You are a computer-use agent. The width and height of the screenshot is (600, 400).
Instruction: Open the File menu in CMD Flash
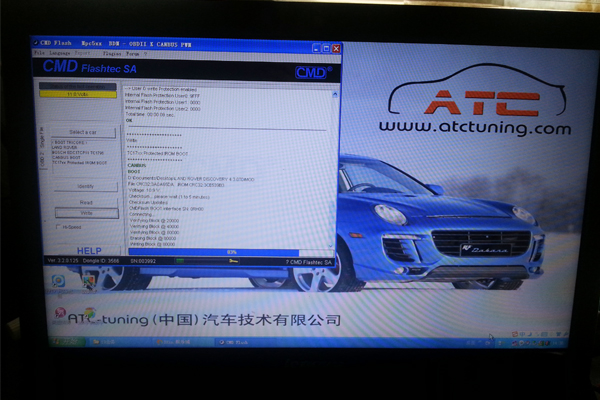pyautogui.click(x=39, y=53)
